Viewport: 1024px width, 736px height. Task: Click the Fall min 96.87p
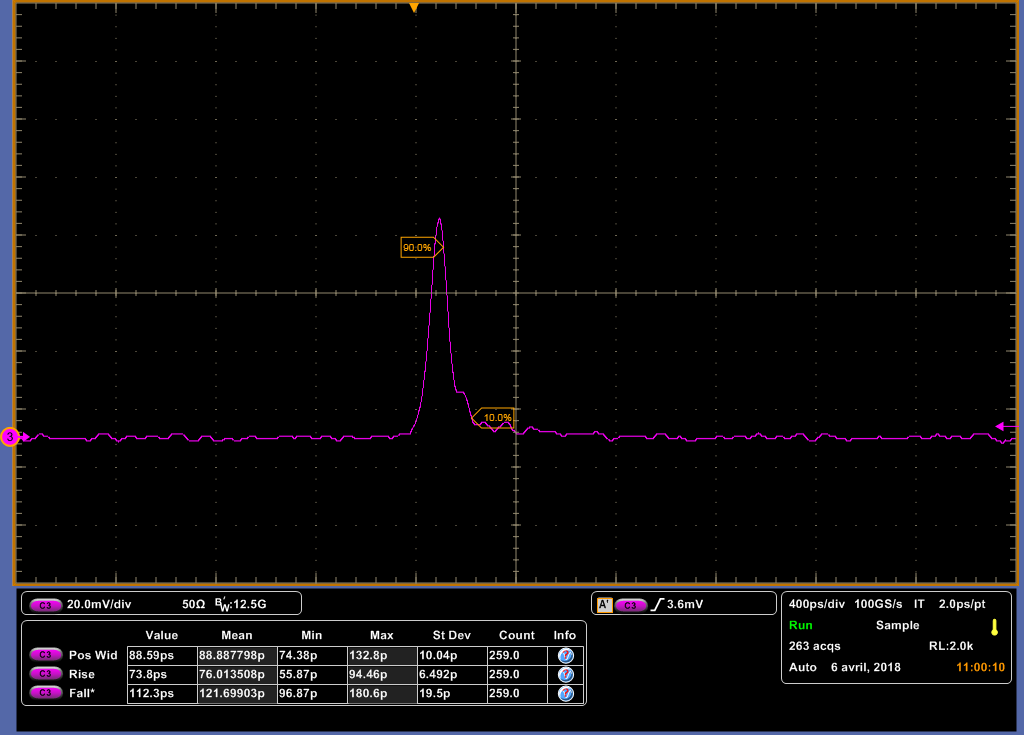312,694
